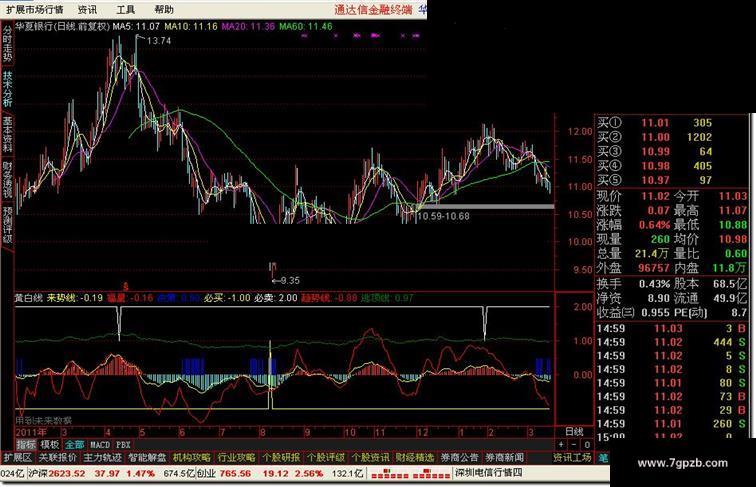Open 分时走势 in left sidebar
The width and height of the screenshot is (756, 487).
(x=7, y=43)
